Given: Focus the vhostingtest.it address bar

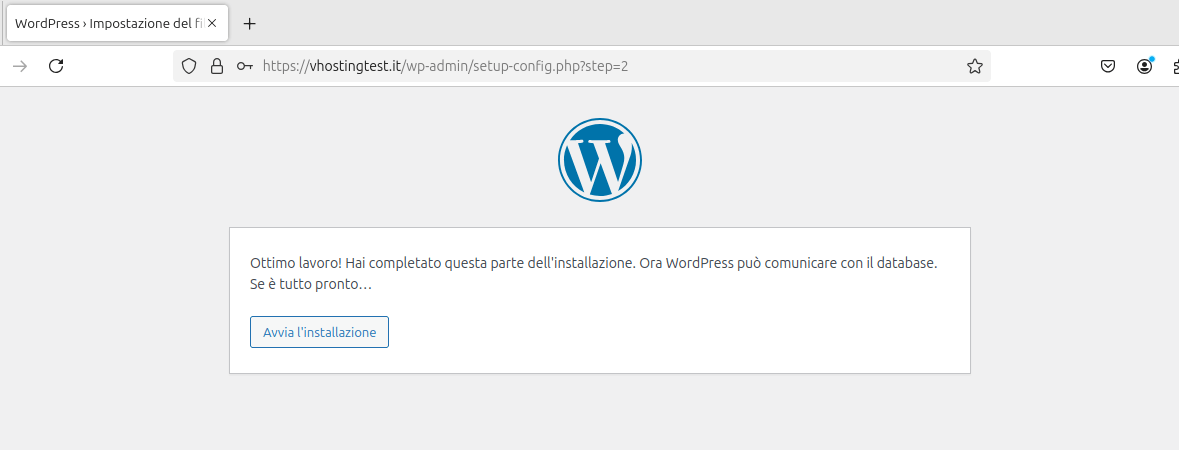Looking at the screenshot, I should (582, 66).
